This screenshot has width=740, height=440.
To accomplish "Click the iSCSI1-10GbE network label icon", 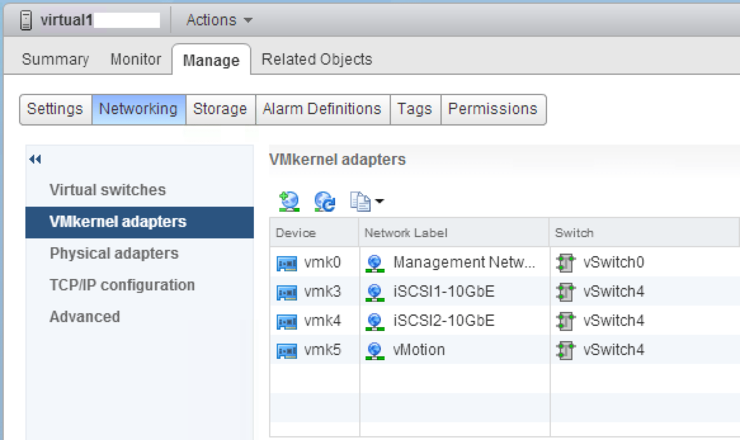I will (375, 292).
